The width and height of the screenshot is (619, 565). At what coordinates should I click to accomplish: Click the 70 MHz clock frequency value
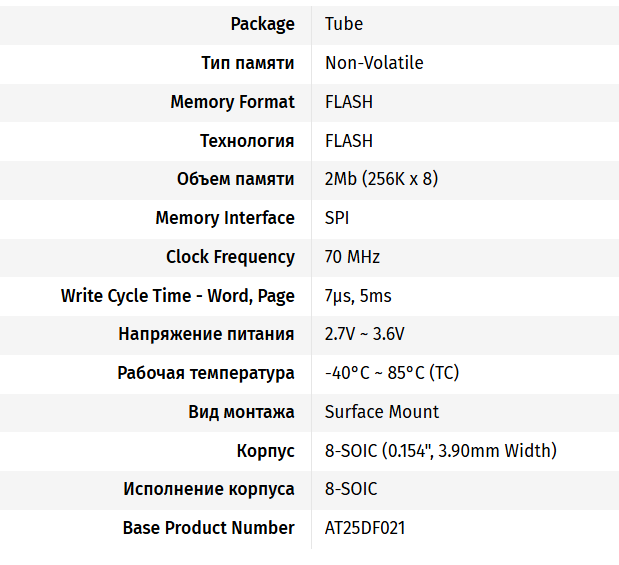(352, 257)
